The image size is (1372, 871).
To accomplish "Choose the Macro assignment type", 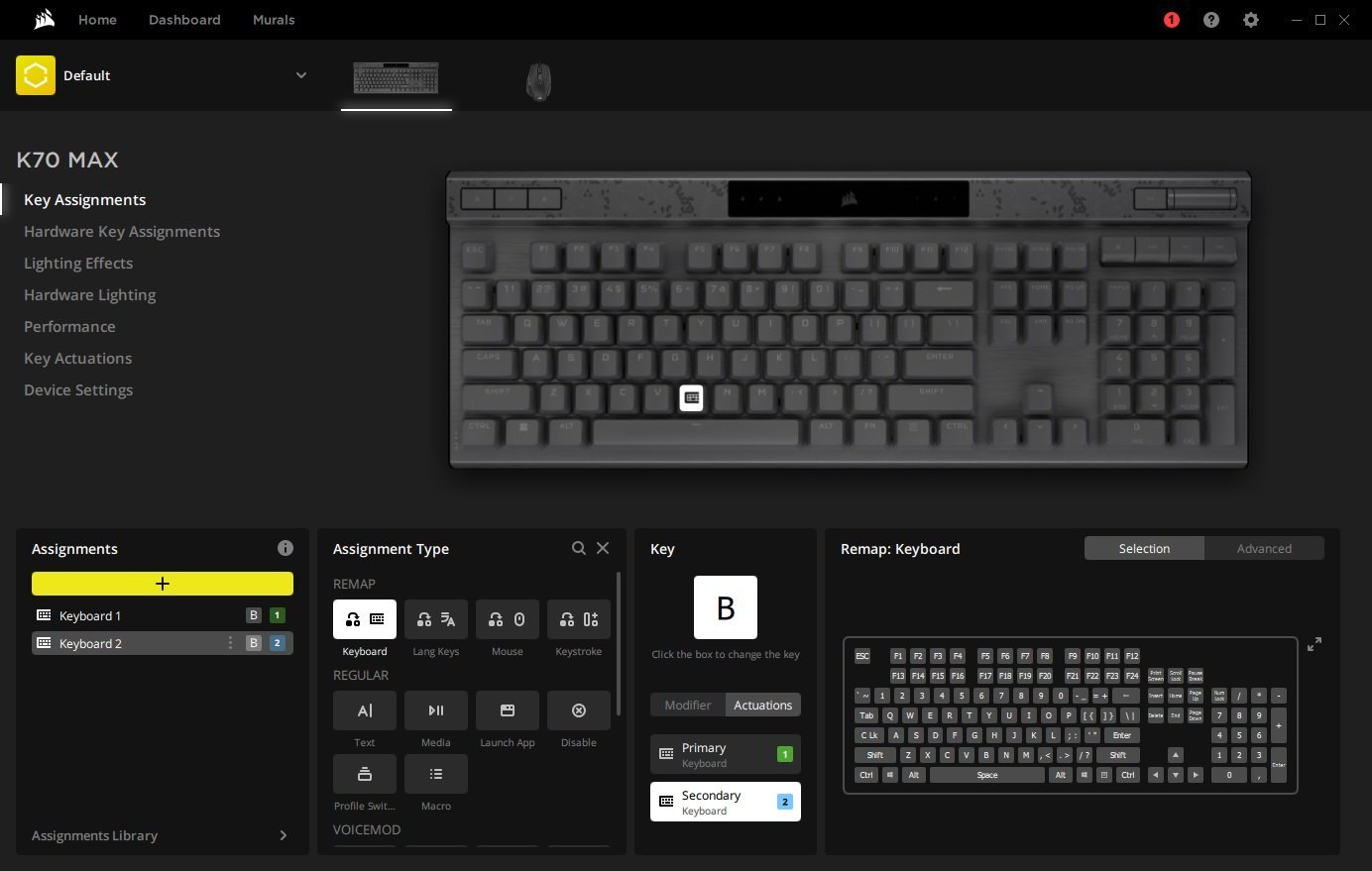I will coord(436,774).
